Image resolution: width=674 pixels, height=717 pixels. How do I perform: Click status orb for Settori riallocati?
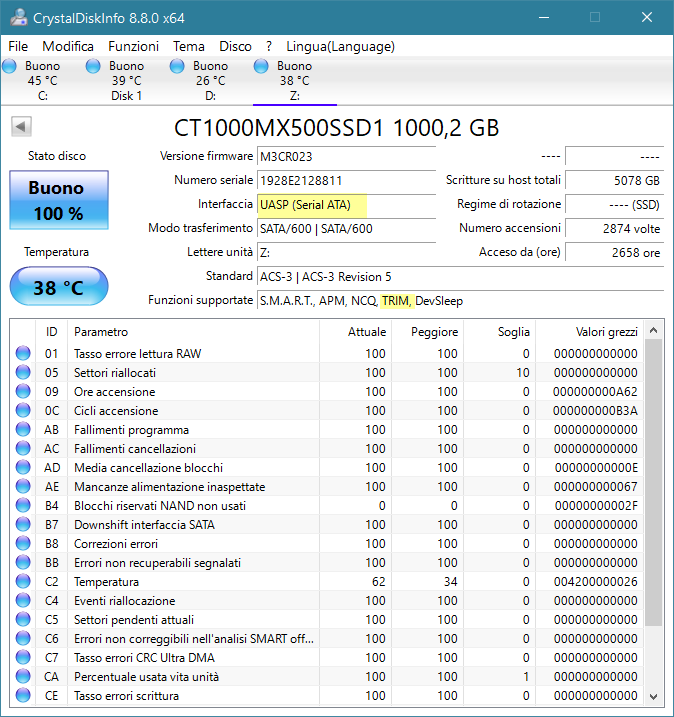click(x=23, y=373)
